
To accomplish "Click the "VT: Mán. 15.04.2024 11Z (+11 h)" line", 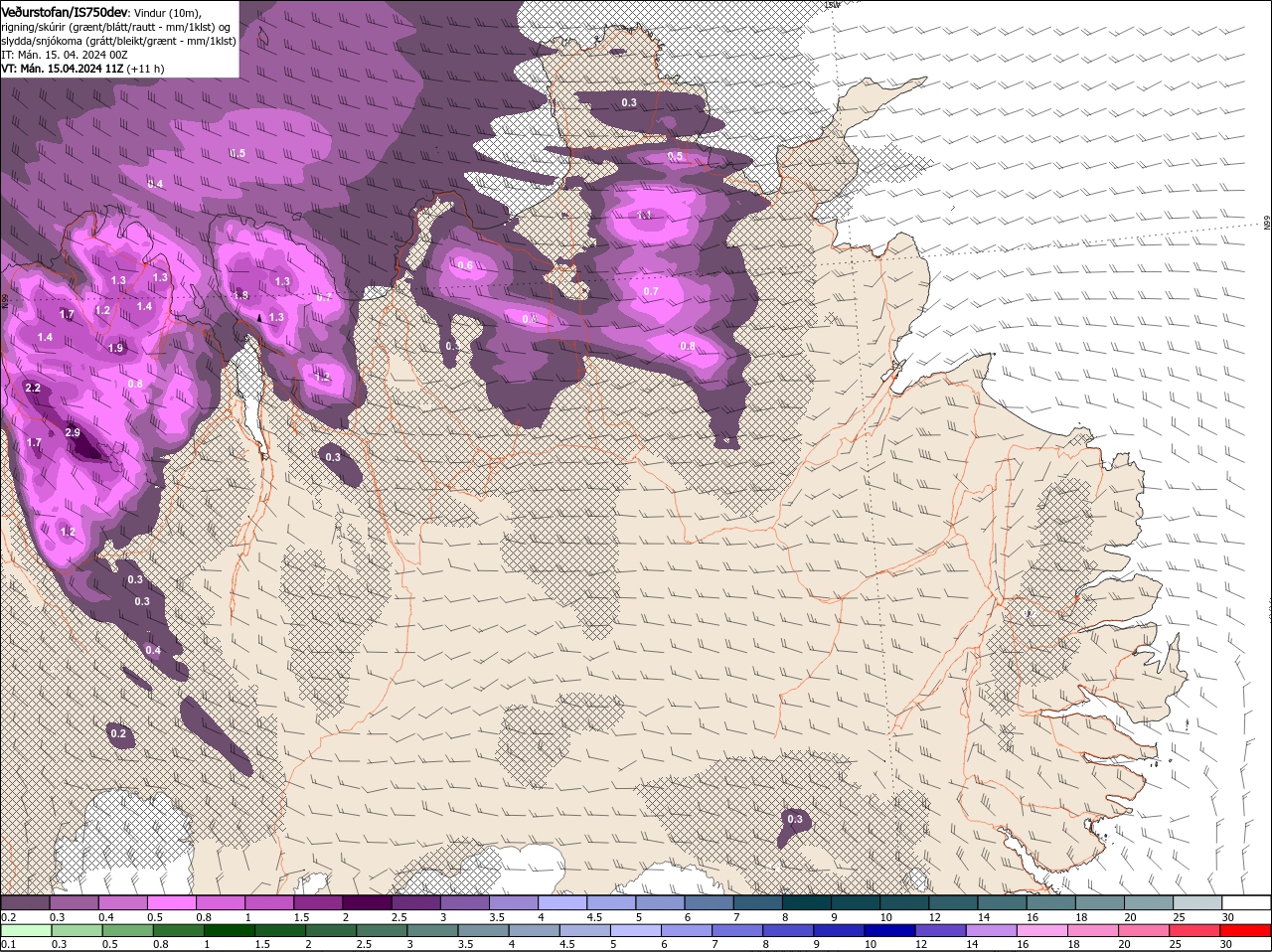I will click(82, 69).
